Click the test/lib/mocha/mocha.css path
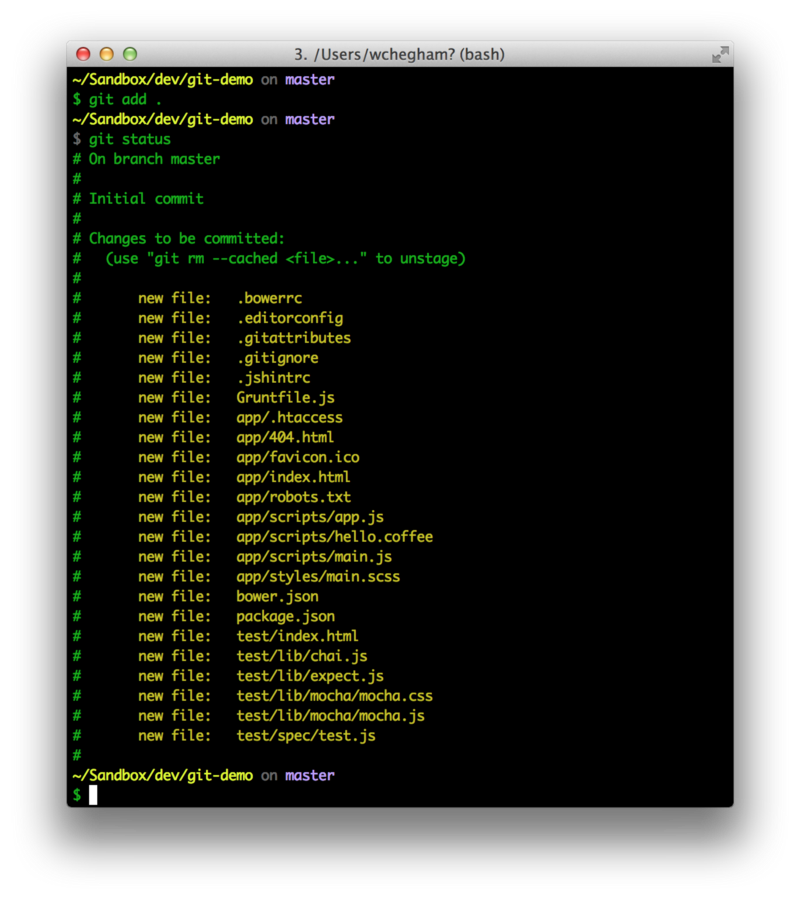The image size is (800, 899). point(334,695)
